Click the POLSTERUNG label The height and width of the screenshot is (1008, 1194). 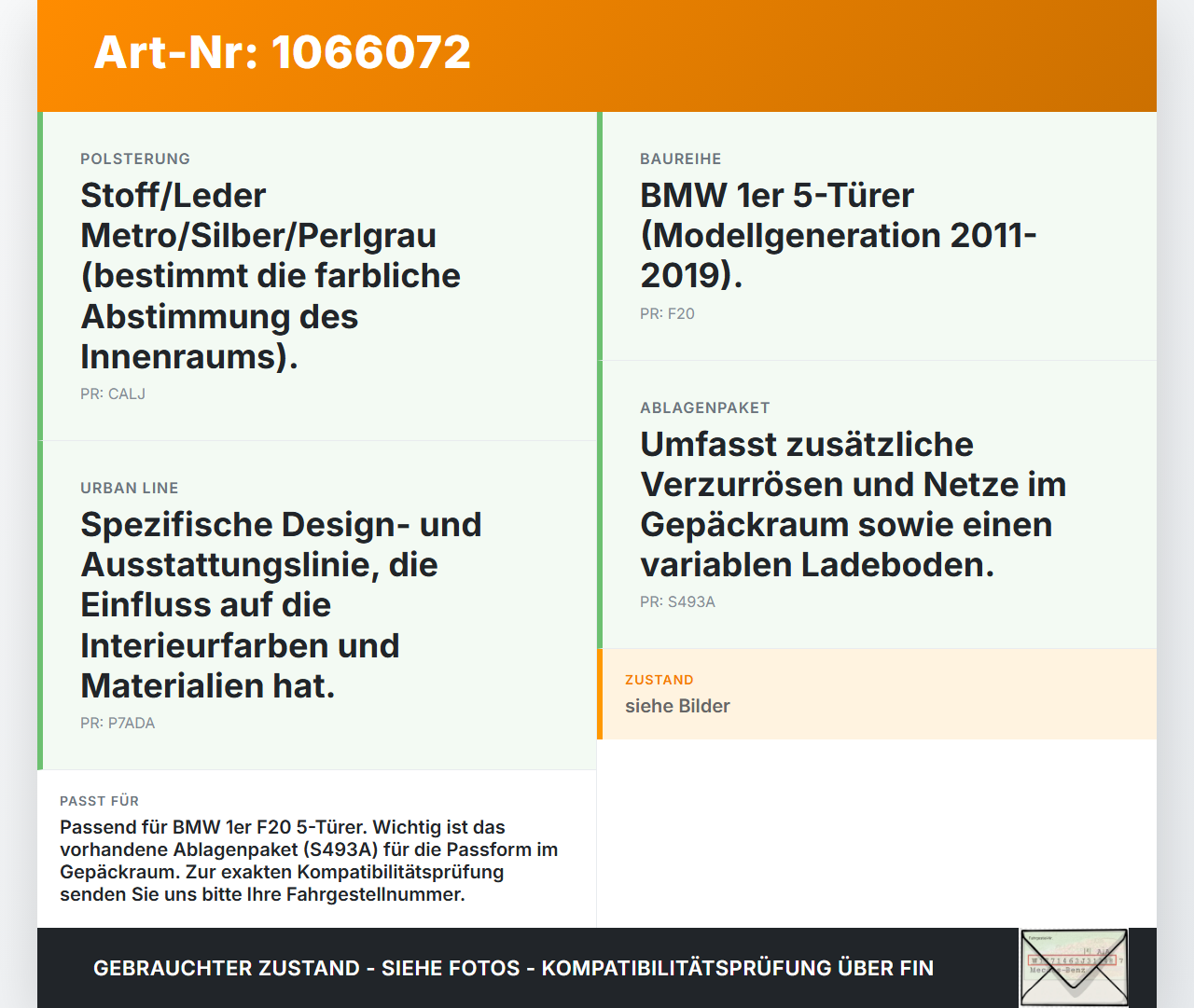click(135, 159)
